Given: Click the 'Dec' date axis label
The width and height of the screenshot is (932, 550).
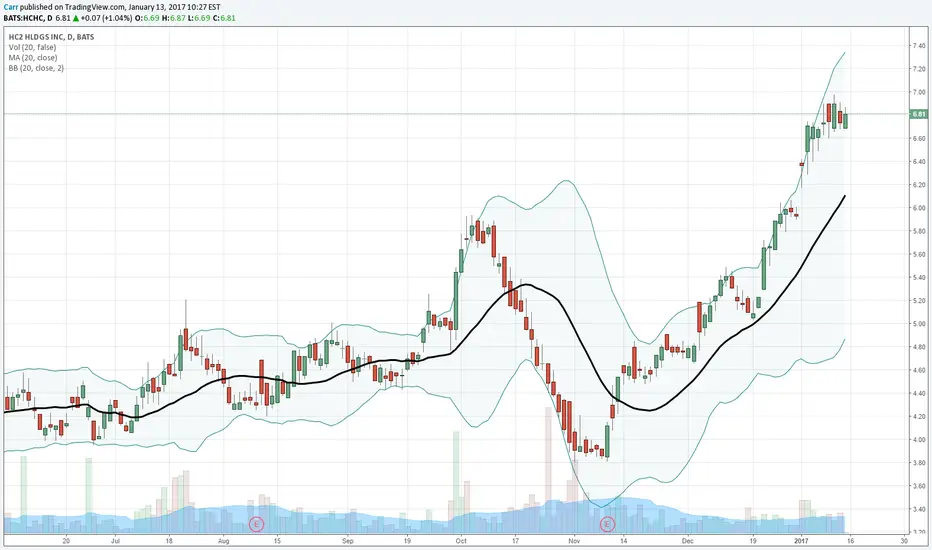Looking at the screenshot, I should pyautogui.click(x=688, y=541).
